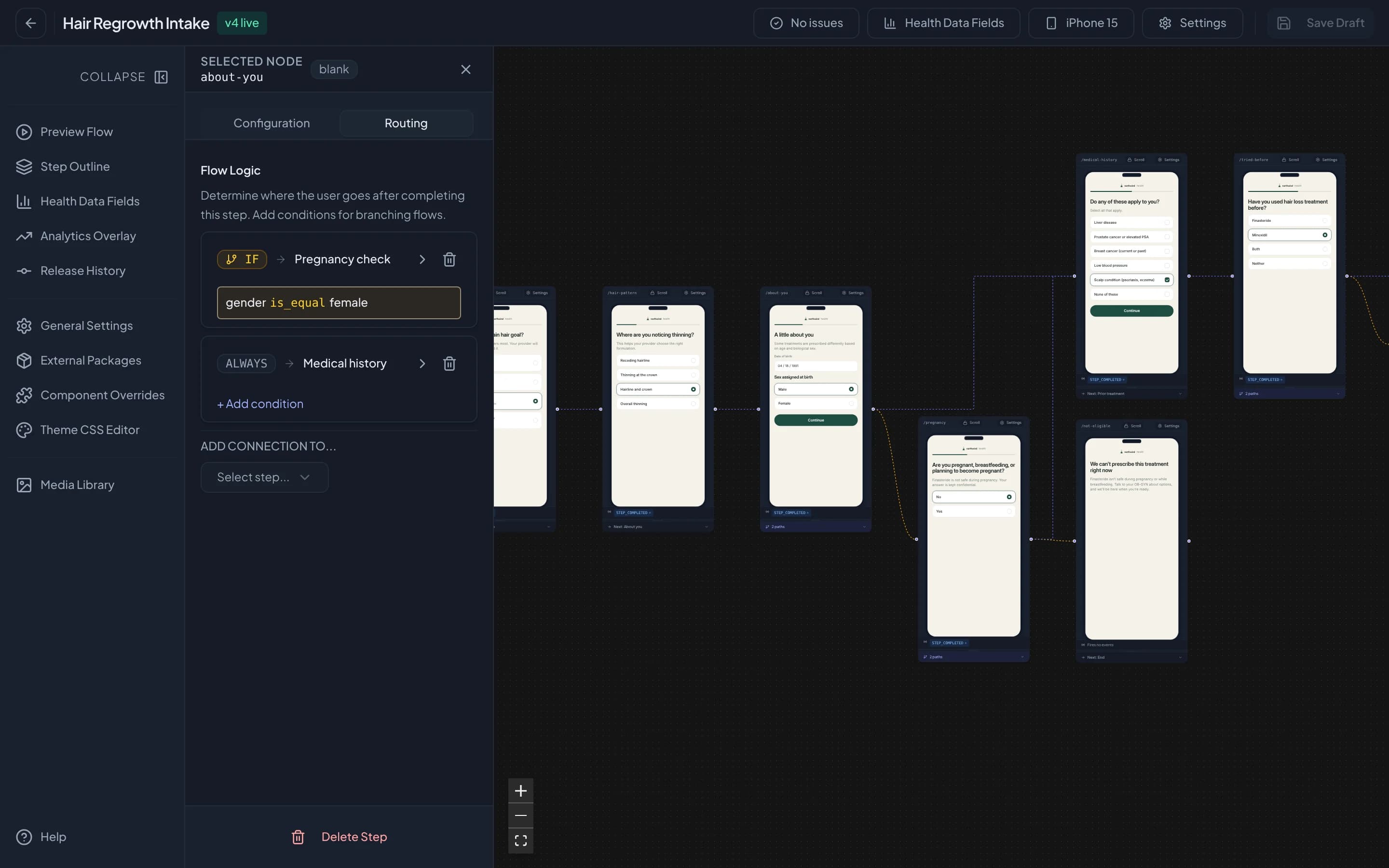This screenshot has width=1389, height=868.
Task: Open Health Data Fields in the left sidebar
Action: (78, 202)
